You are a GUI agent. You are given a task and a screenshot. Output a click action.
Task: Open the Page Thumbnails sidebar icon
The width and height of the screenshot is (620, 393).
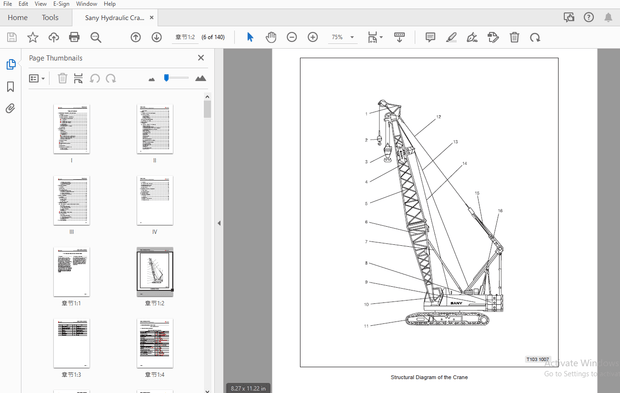pyautogui.click(x=11, y=64)
